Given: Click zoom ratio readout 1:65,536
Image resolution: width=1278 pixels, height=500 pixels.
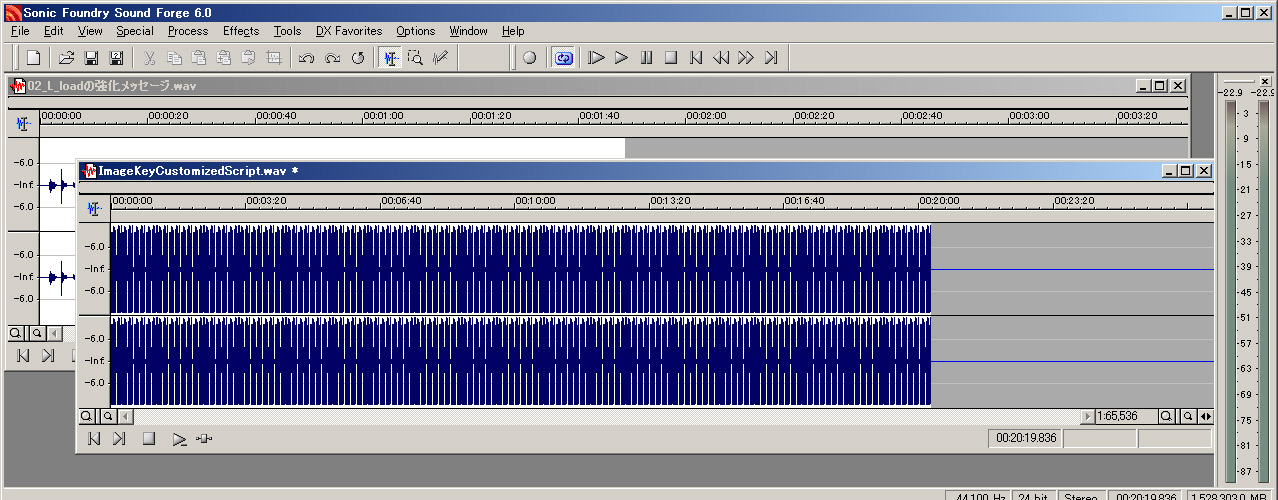Looking at the screenshot, I should click(x=1126, y=416).
